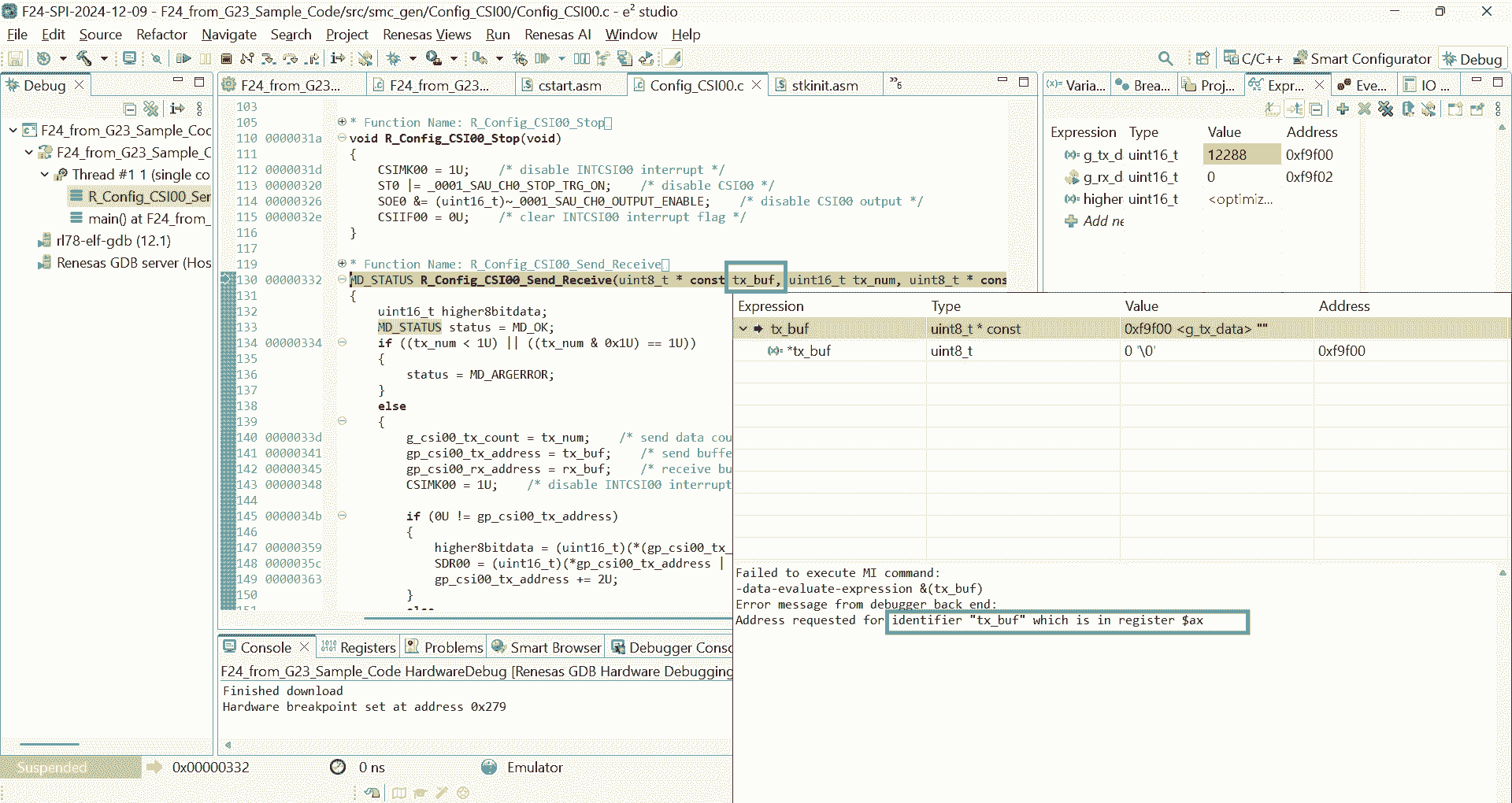This screenshot has height=803, width=1512.
Task: Toggle Instruction Stepping Mode button
Action: click(338, 58)
